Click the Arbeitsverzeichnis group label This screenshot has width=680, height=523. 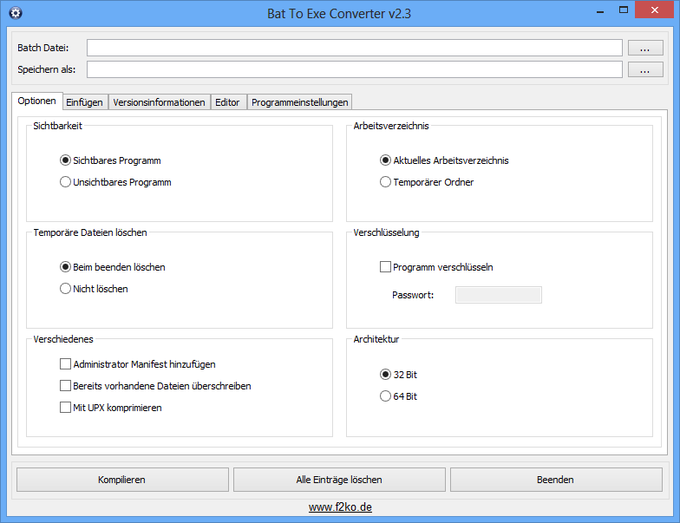391,126
